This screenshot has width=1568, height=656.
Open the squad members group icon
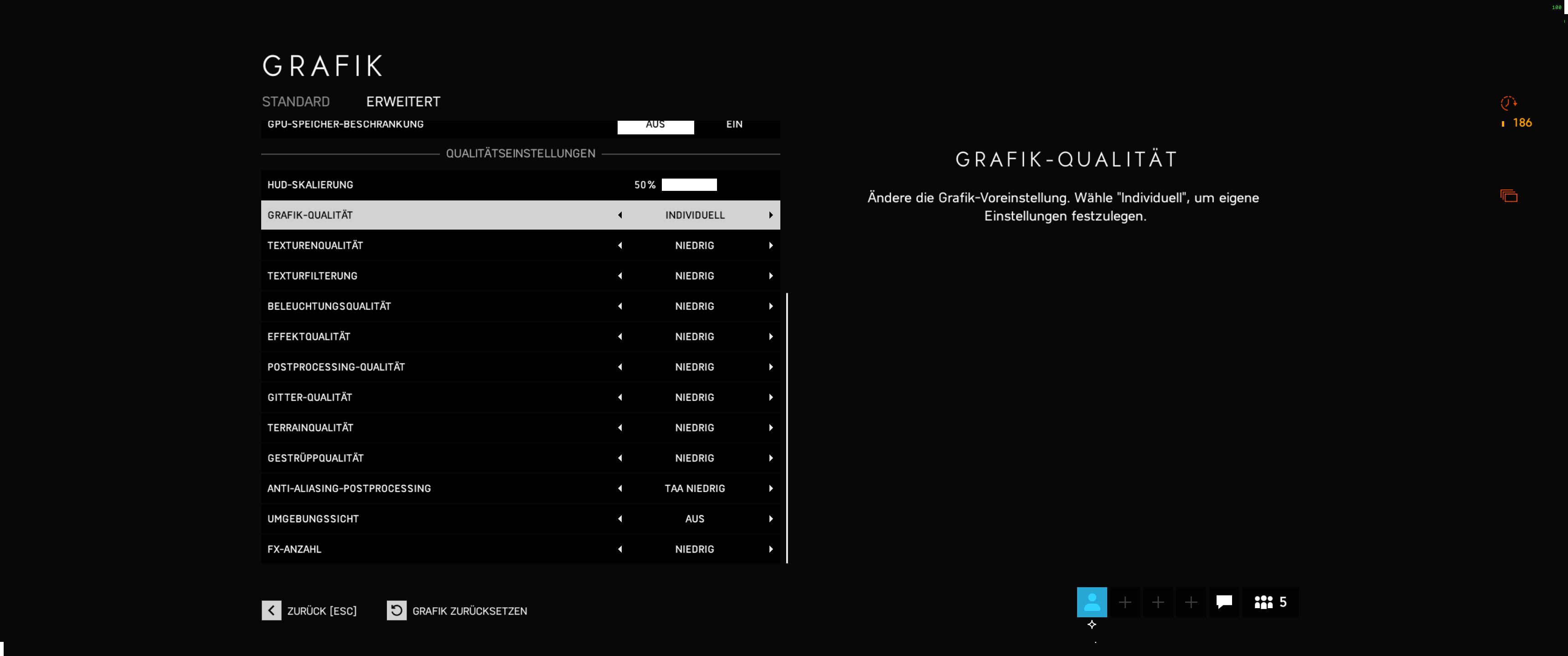(1264, 602)
